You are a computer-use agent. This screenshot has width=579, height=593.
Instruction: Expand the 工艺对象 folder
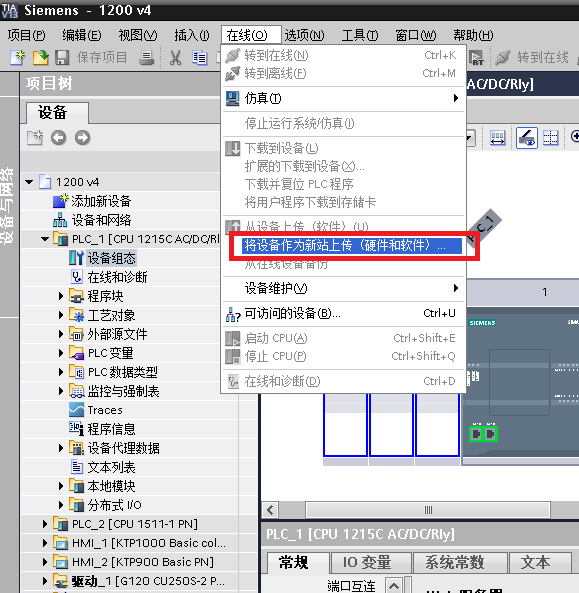(x=61, y=315)
